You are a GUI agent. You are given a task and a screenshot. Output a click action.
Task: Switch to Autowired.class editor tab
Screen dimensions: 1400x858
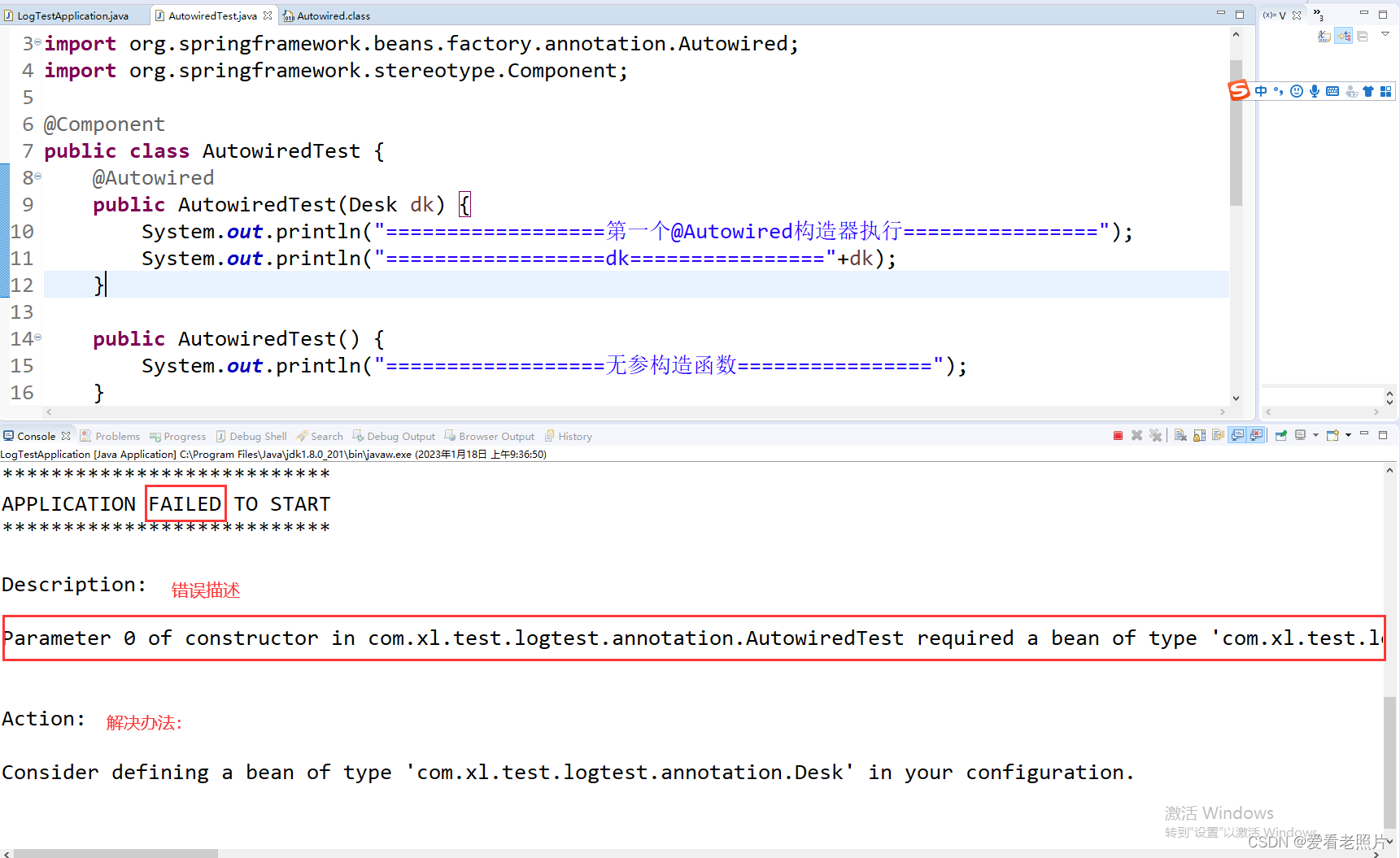click(x=326, y=15)
